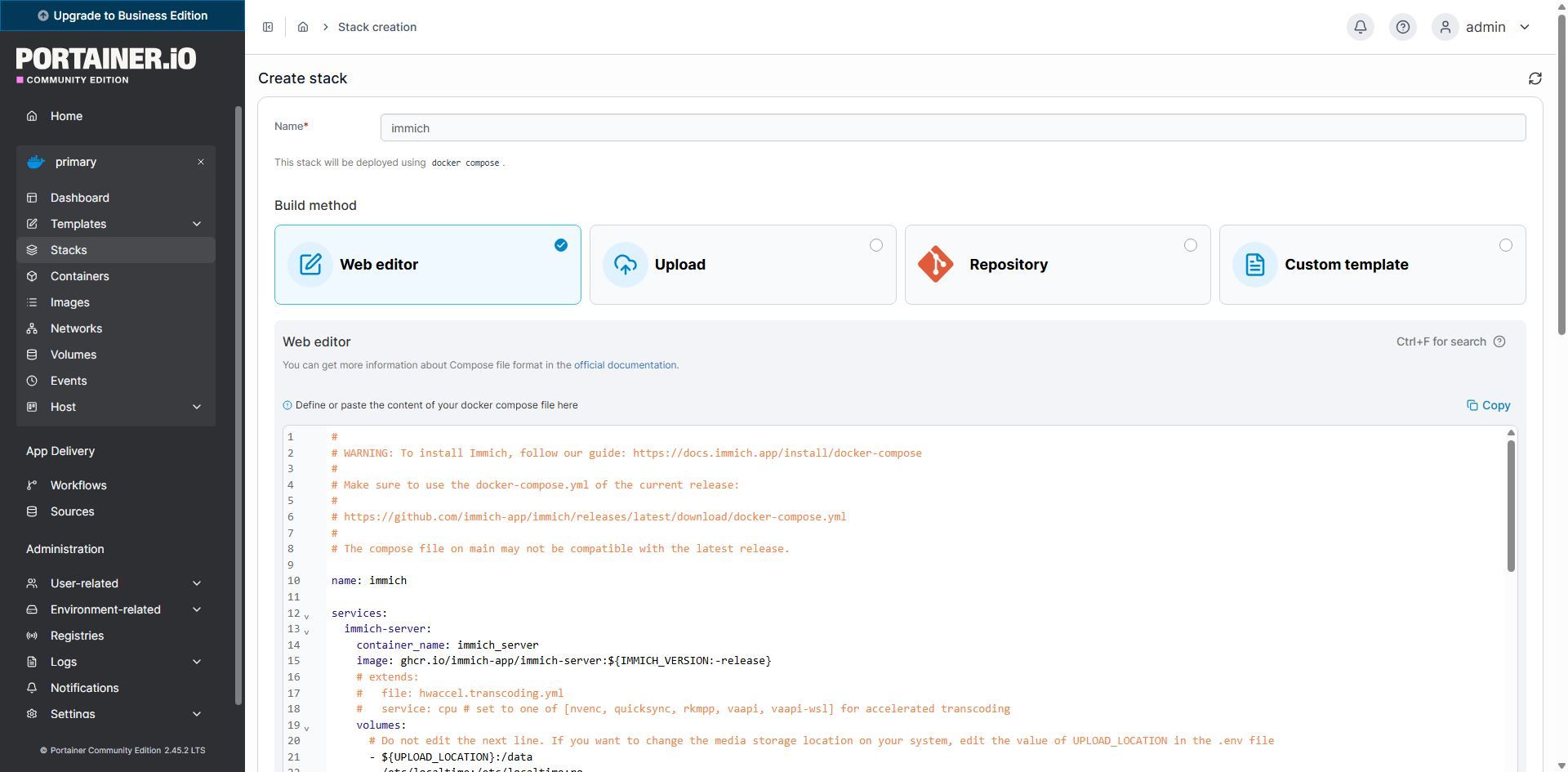Screen dimensions: 1568x772
Task: Fold the volumes block at line 19
Action: point(307,727)
